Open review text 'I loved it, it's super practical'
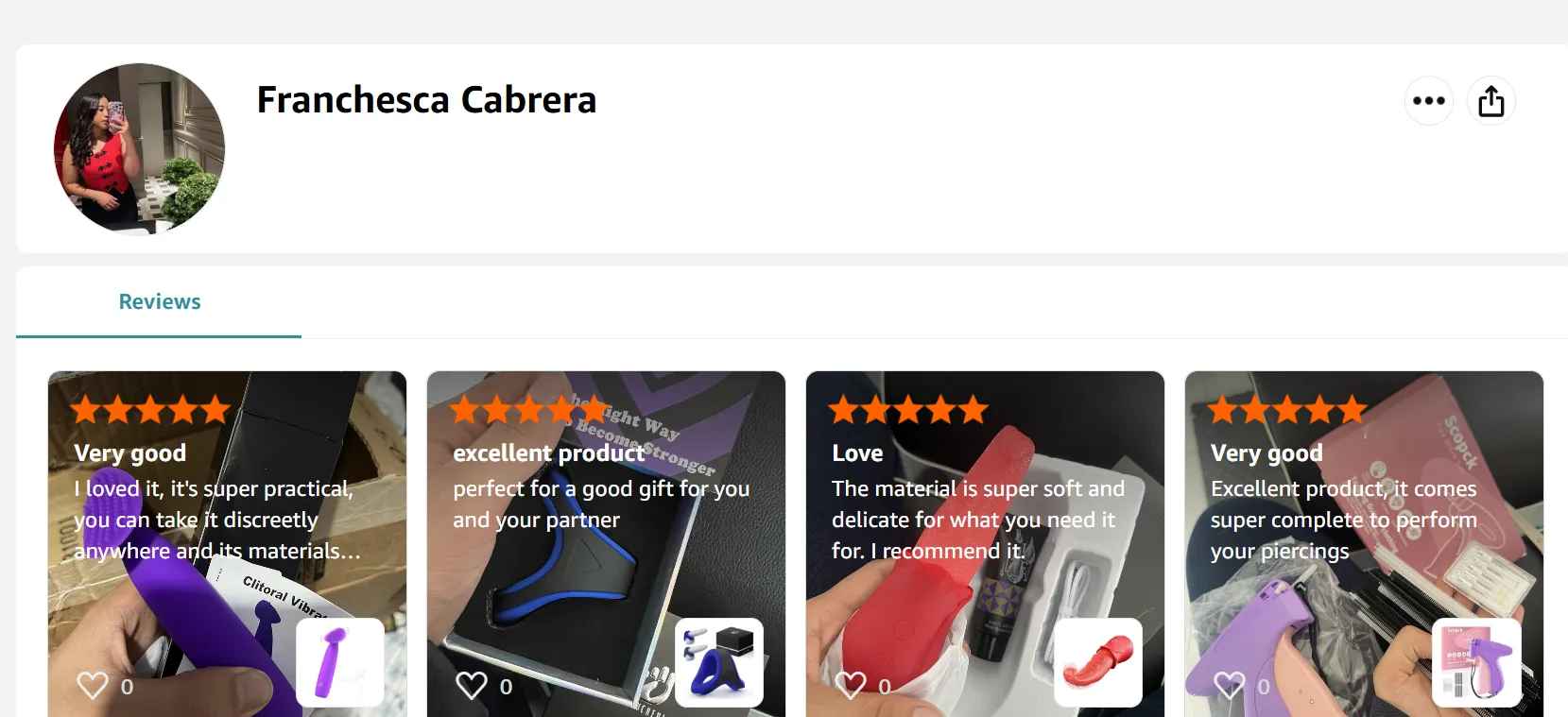This screenshot has width=1568, height=717. click(x=217, y=520)
